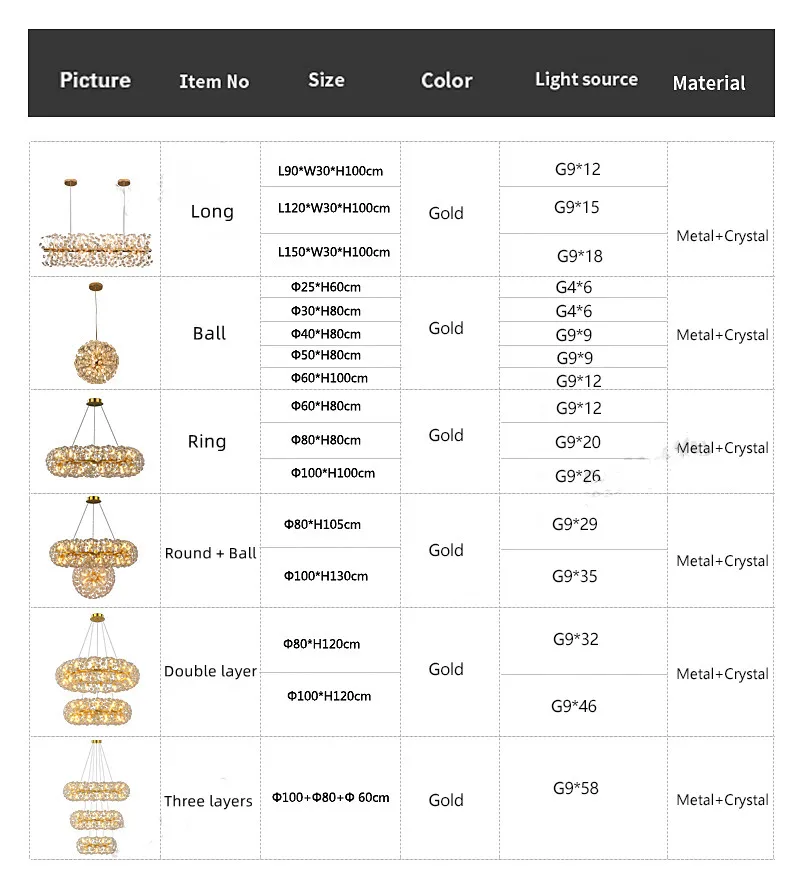Select the Size column header

[x=326, y=80]
